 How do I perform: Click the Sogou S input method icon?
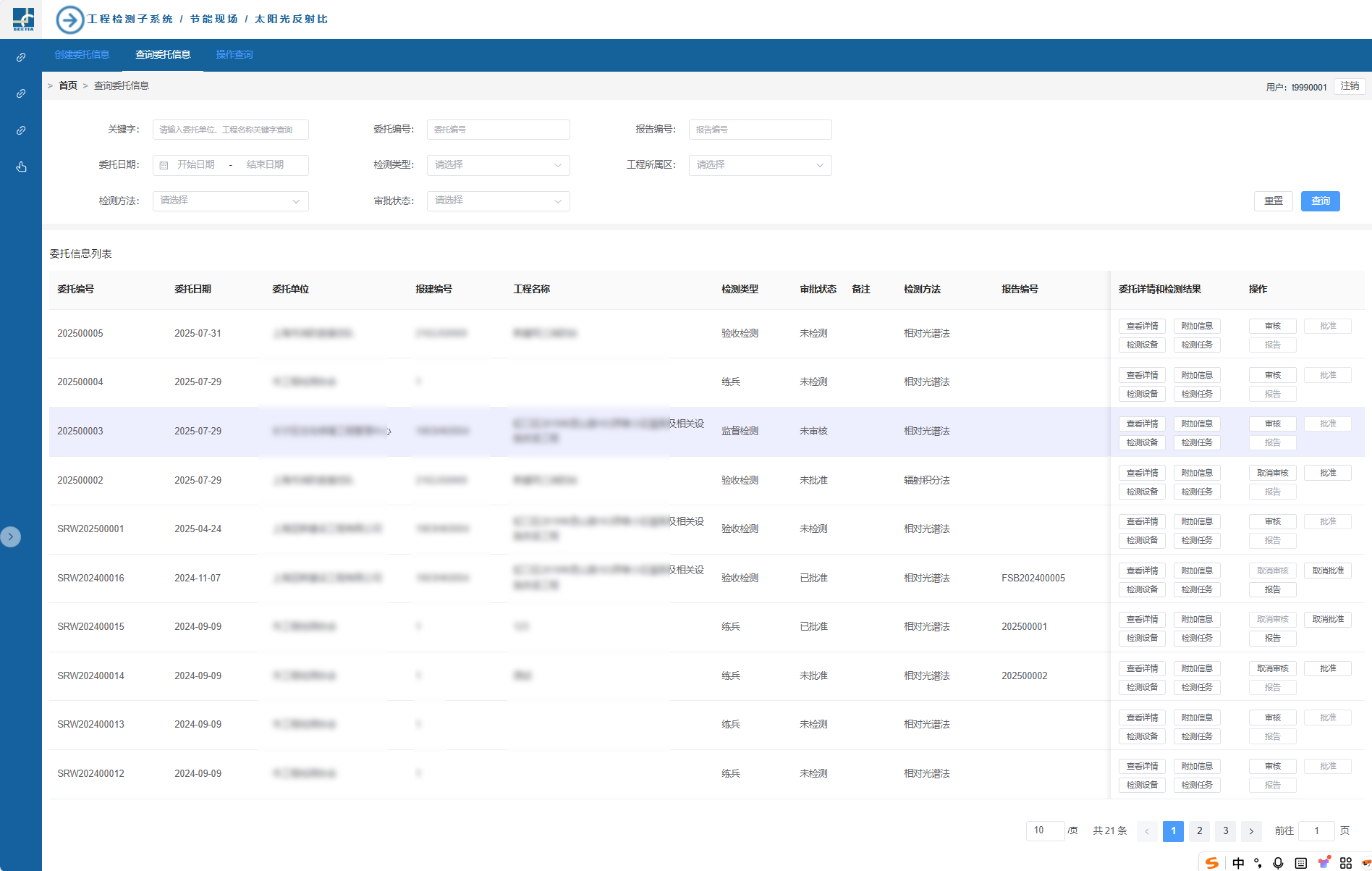[x=1212, y=862]
